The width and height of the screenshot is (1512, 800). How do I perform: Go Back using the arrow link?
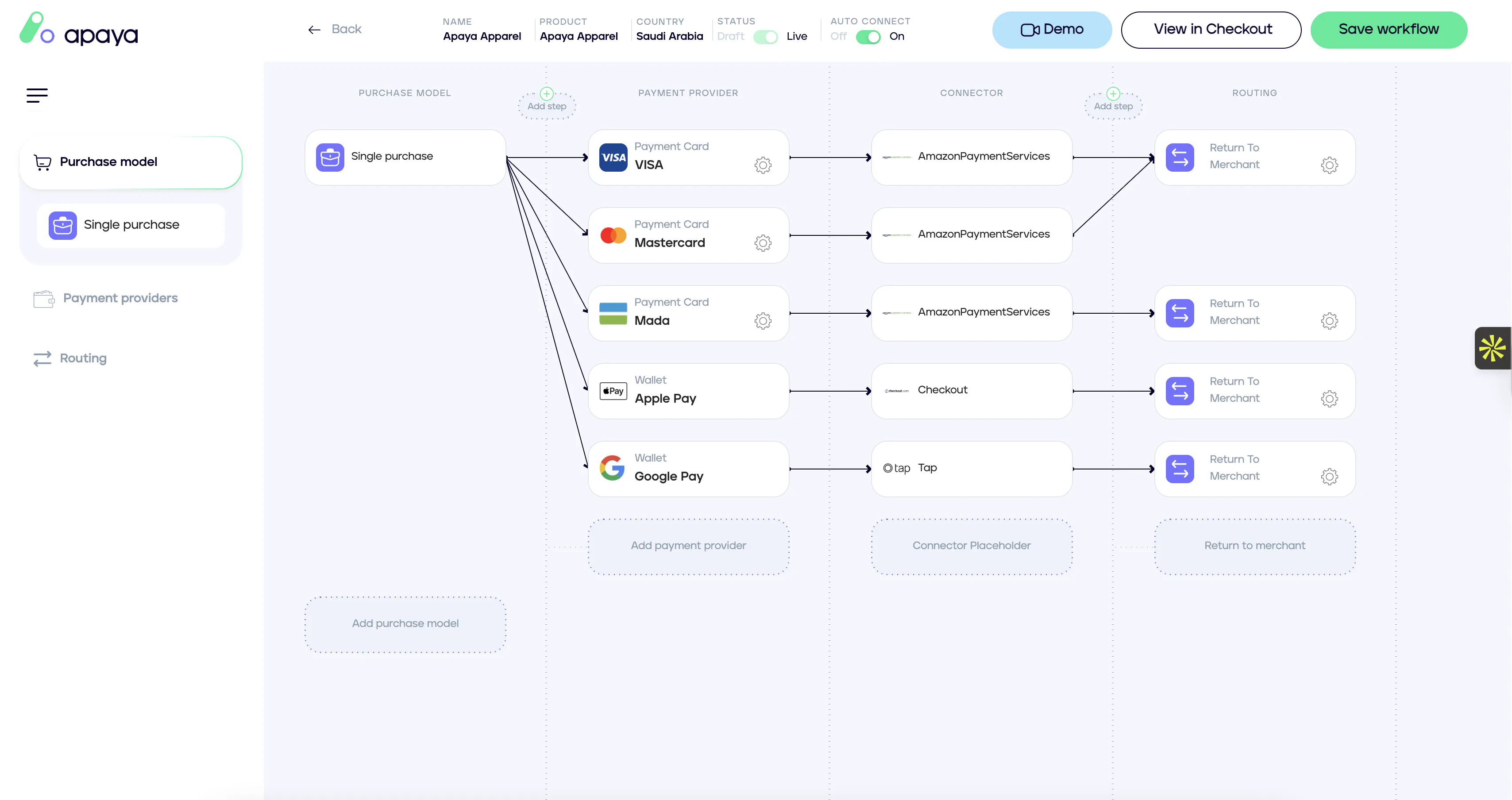[335, 29]
